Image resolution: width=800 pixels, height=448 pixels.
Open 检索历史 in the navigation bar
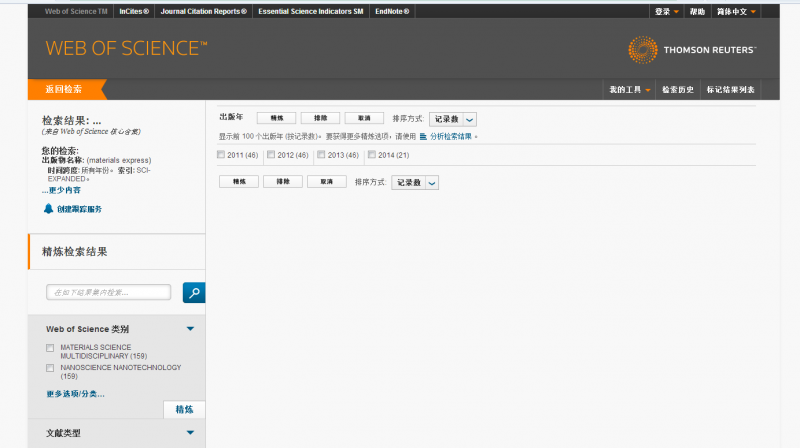pos(678,90)
